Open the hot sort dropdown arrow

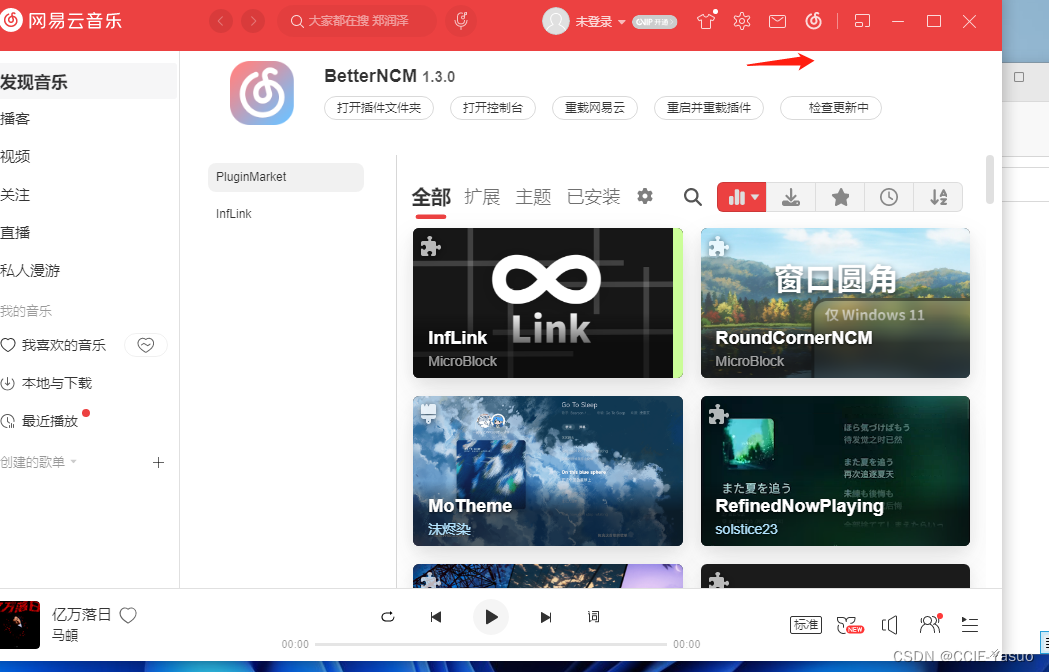(x=753, y=197)
